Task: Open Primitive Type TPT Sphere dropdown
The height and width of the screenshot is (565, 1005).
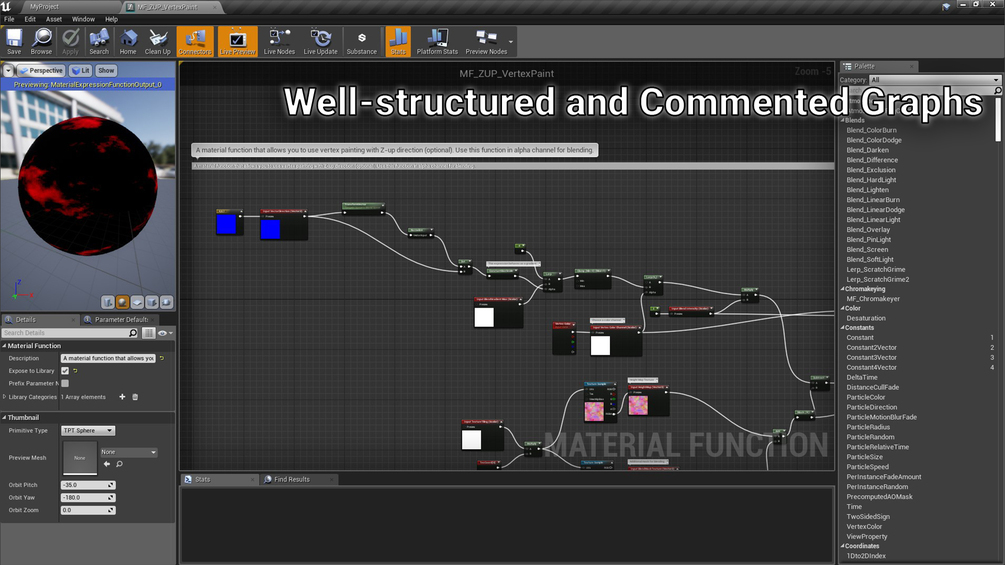Action: [x=88, y=430]
